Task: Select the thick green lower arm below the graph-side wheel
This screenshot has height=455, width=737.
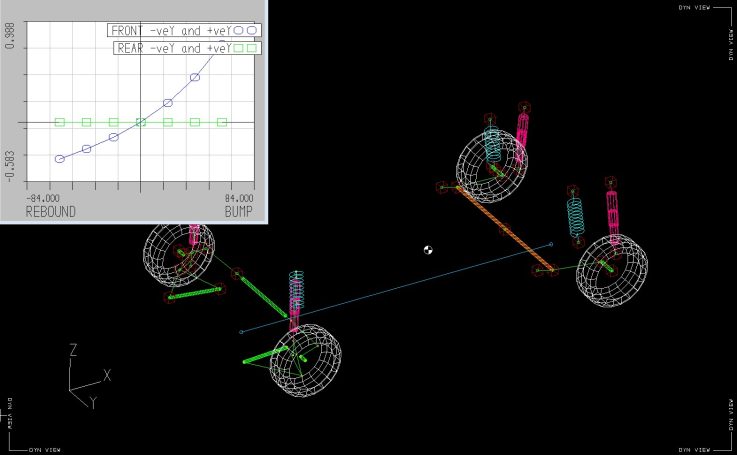Action: 195,293
